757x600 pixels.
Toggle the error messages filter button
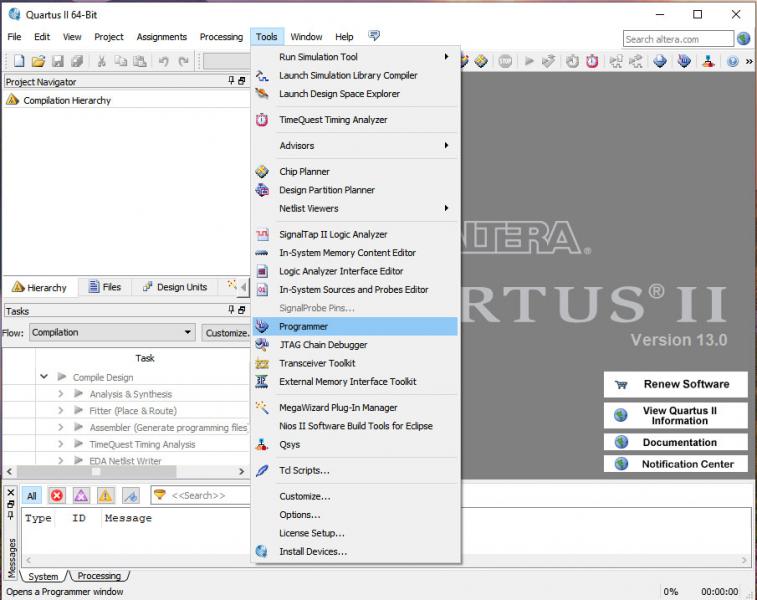click(x=57, y=496)
